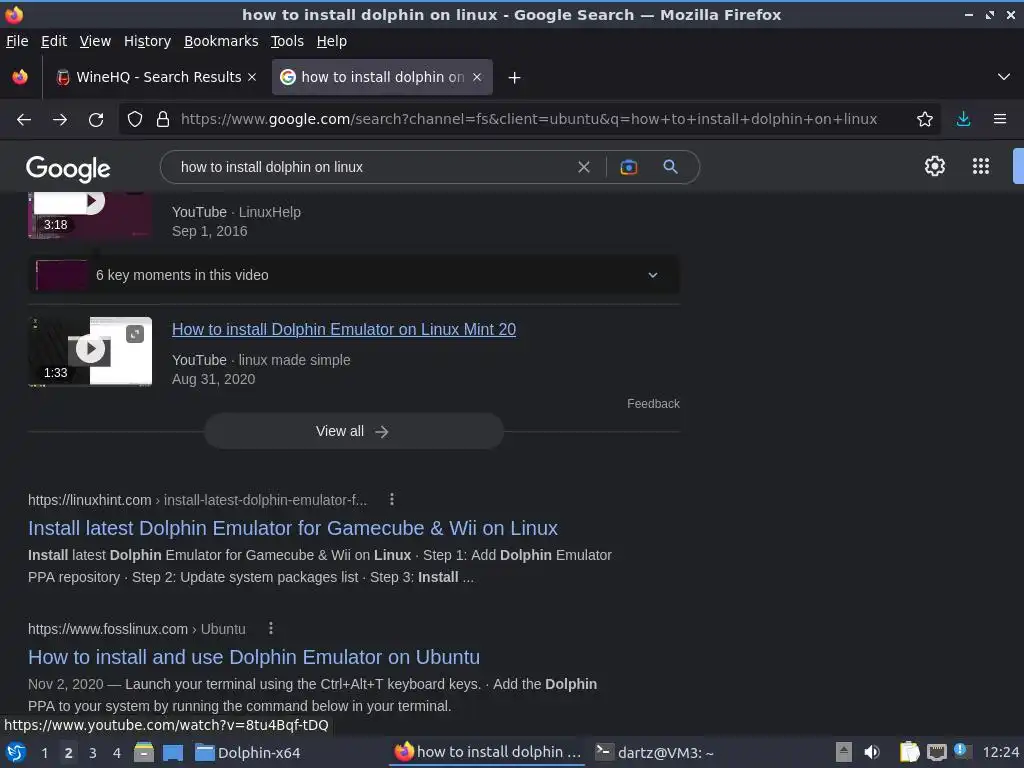Bookmark this page with the star
1024x768 pixels.
925,120
